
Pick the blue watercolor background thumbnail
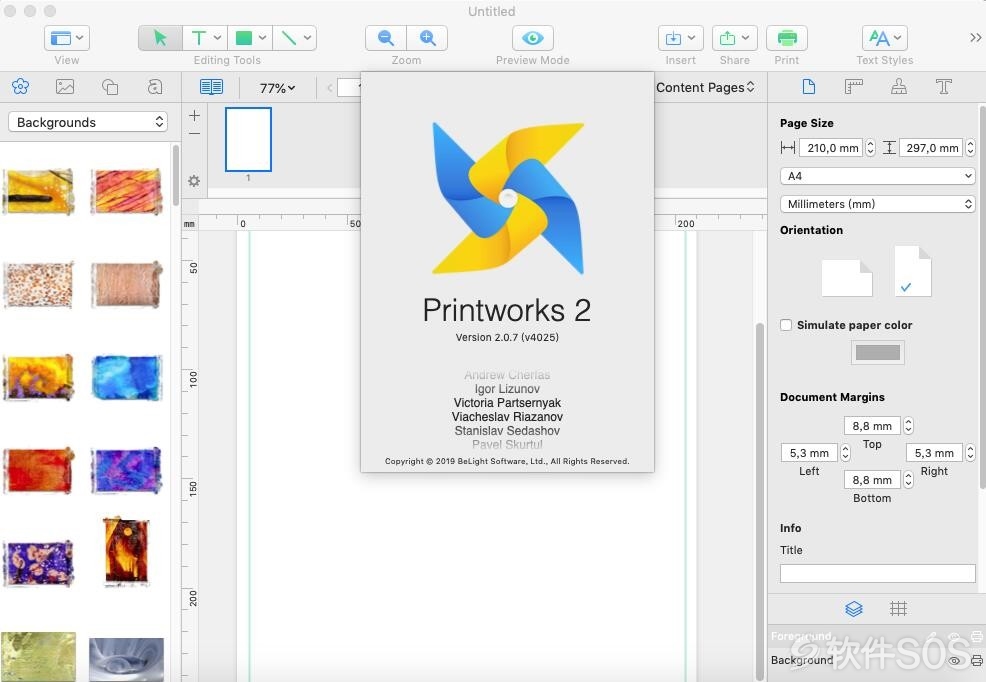click(x=126, y=378)
